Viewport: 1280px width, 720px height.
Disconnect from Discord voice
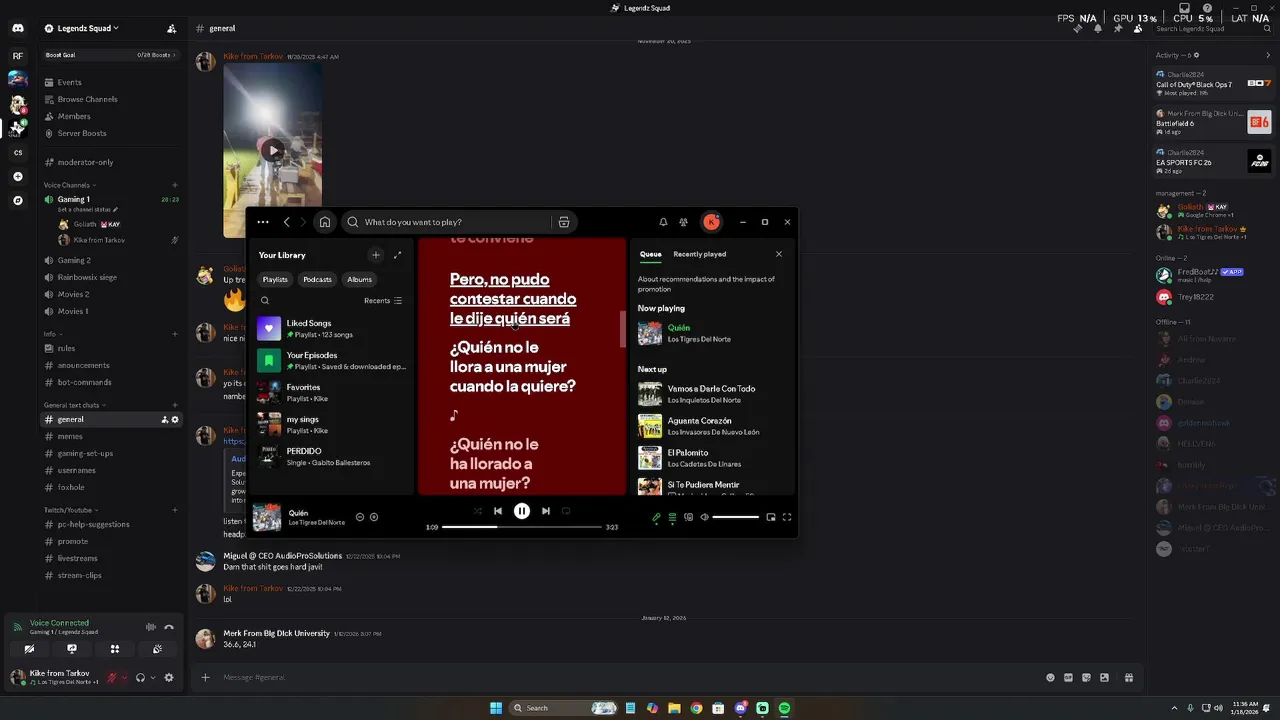(168, 627)
